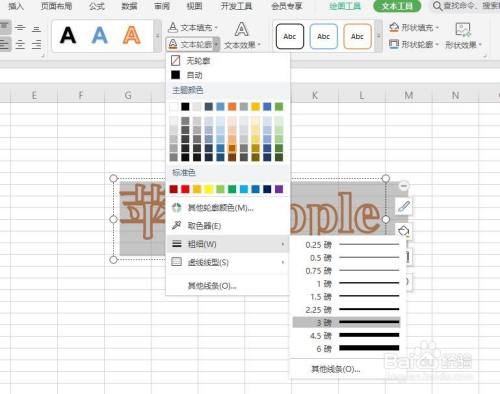Select the blue A text style preset

tap(100, 35)
